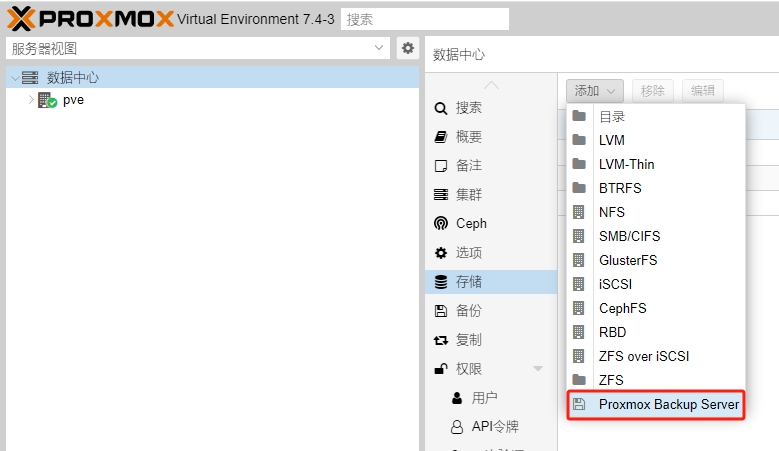Image resolution: width=779 pixels, height=451 pixels.
Task: Click the pve node server icon
Action: pyautogui.click(x=47, y=100)
